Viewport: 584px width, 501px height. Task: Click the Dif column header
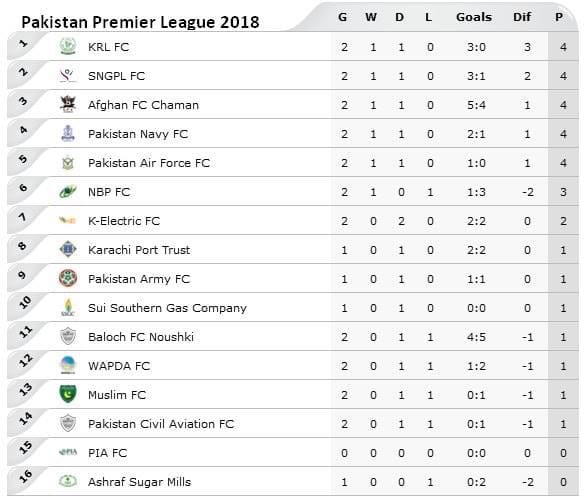pos(522,17)
